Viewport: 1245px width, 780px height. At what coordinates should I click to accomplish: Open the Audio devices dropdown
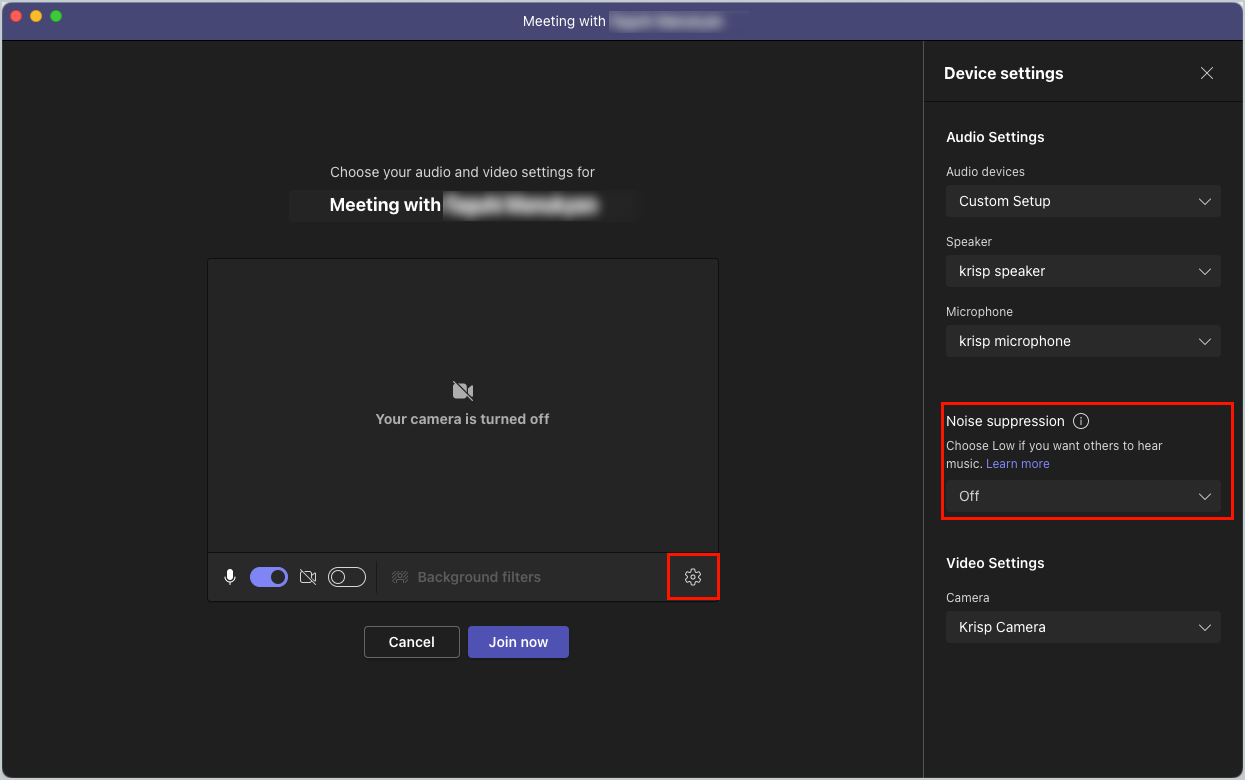click(x=1083, y=201)
